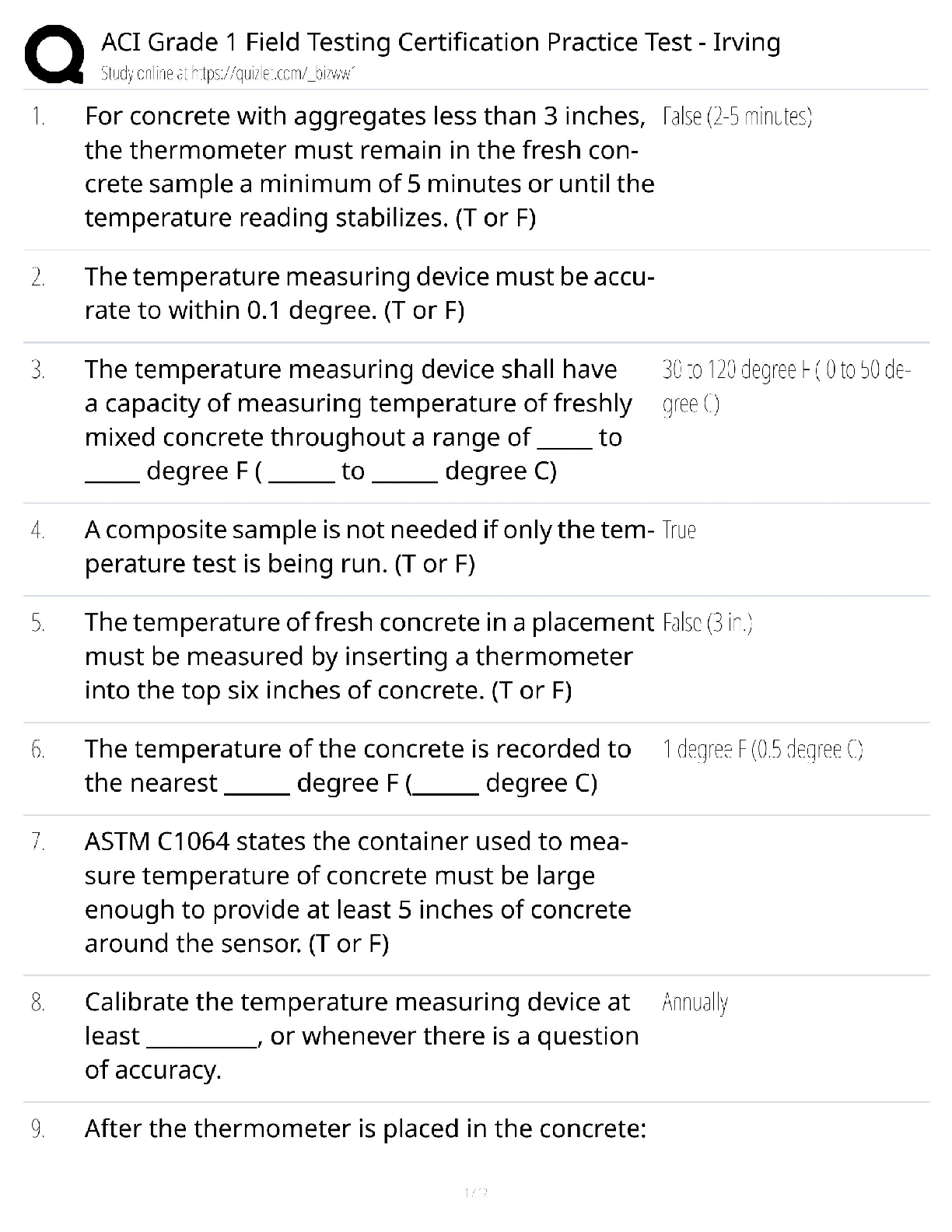Click the Quizlet logo icon
This screenshot has width=952, height=1232.
pos(54,54)
